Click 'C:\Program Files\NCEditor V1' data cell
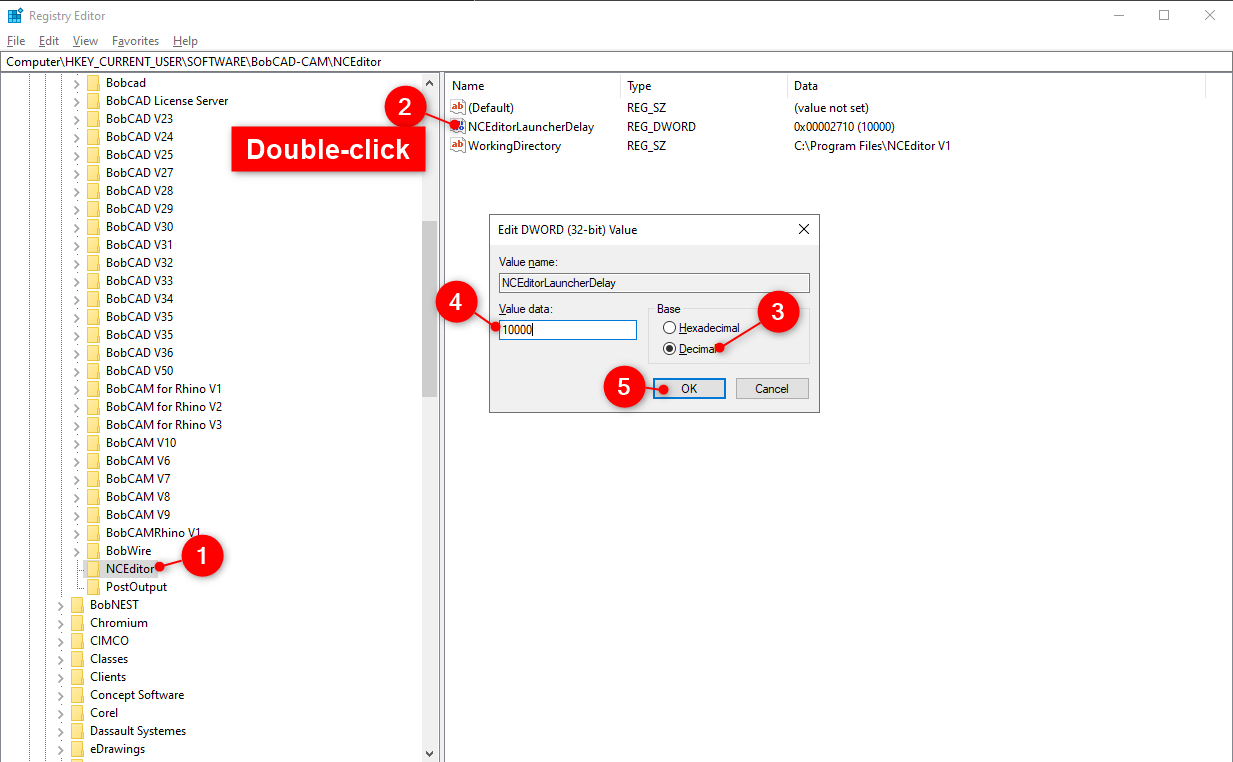The height and width of the screenshot is (762, 1233). tap(872, 145)
